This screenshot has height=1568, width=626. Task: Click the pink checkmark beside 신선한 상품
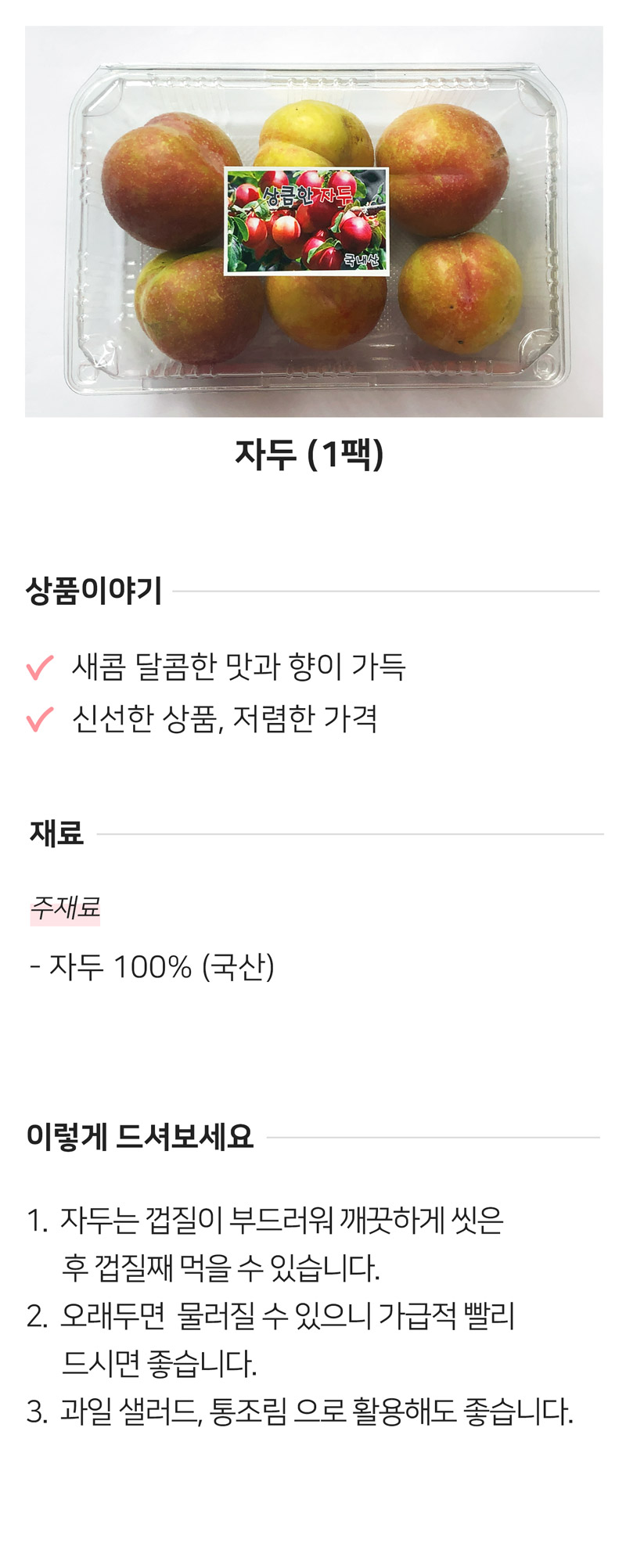coord(40,718)
